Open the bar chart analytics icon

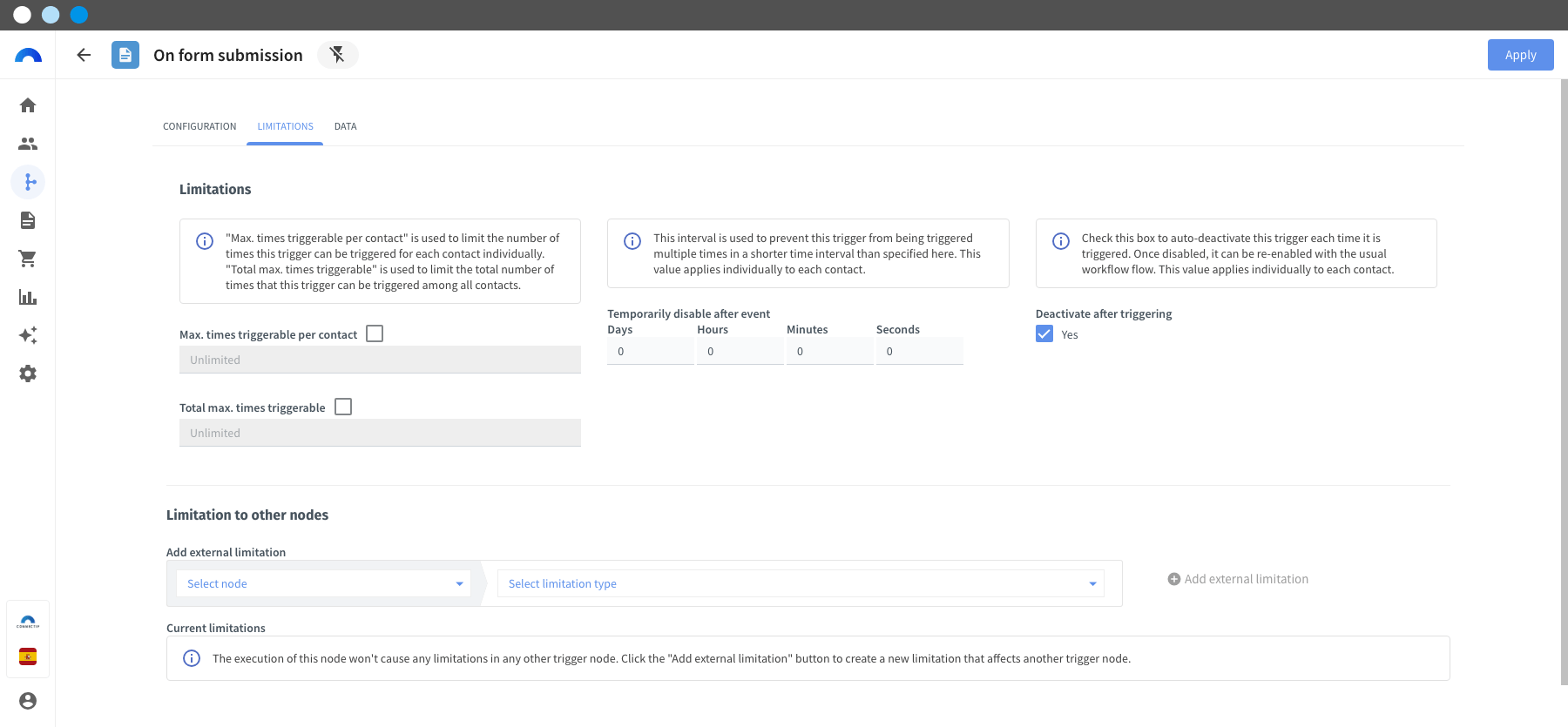[28, 297]
